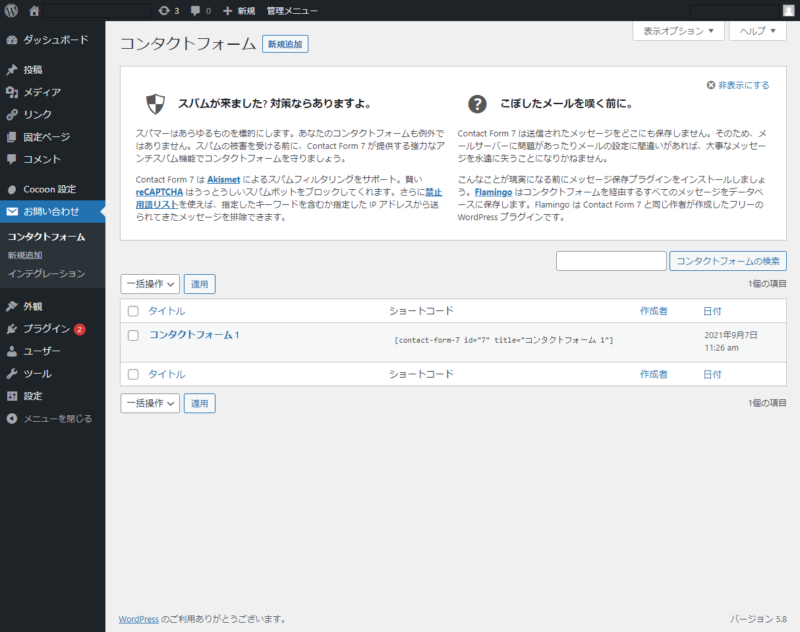Click the plugin update badge showing 2

coord(80,330)
